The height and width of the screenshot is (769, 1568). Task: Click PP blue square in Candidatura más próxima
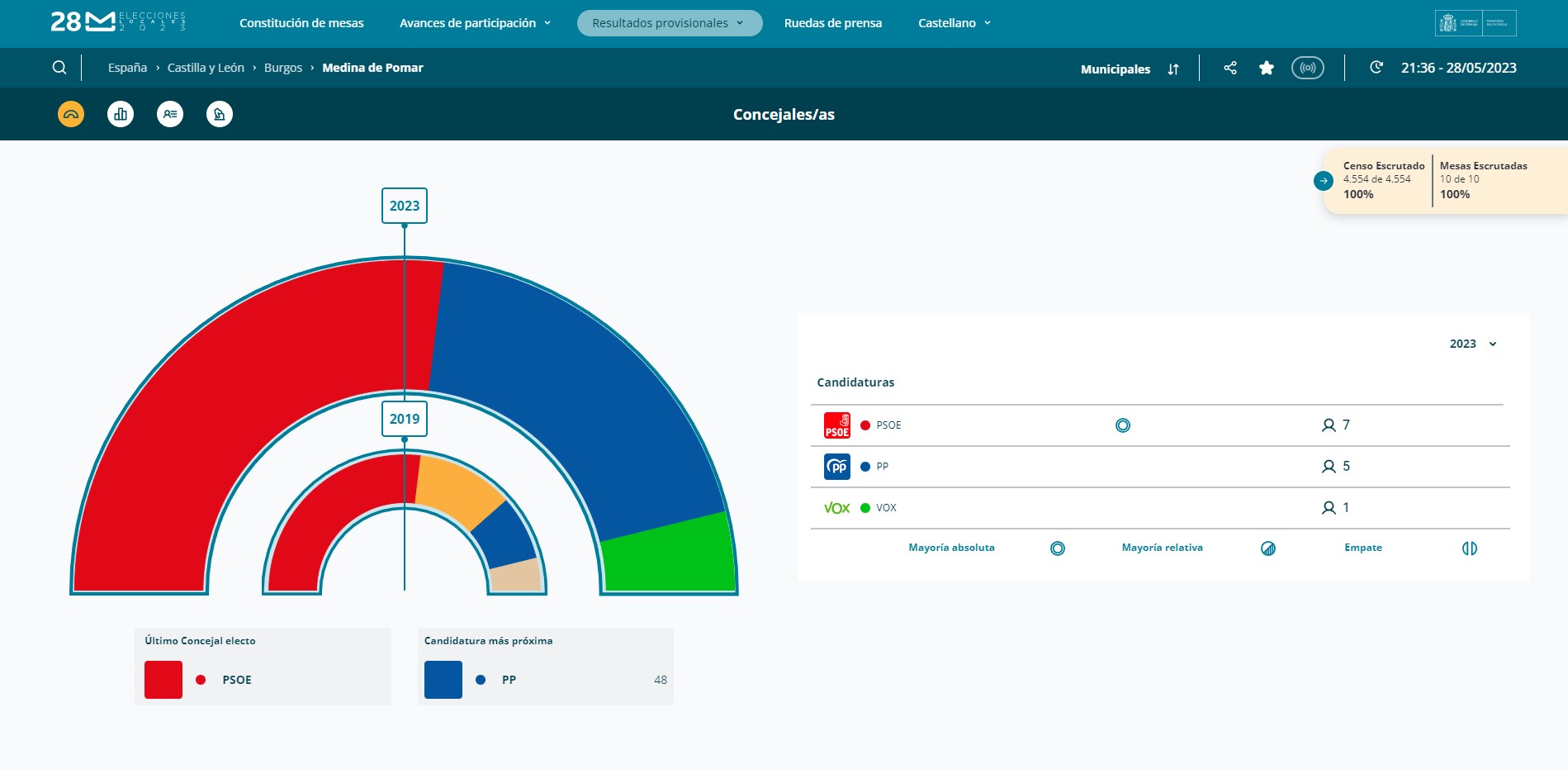click(x=443, y=680)
